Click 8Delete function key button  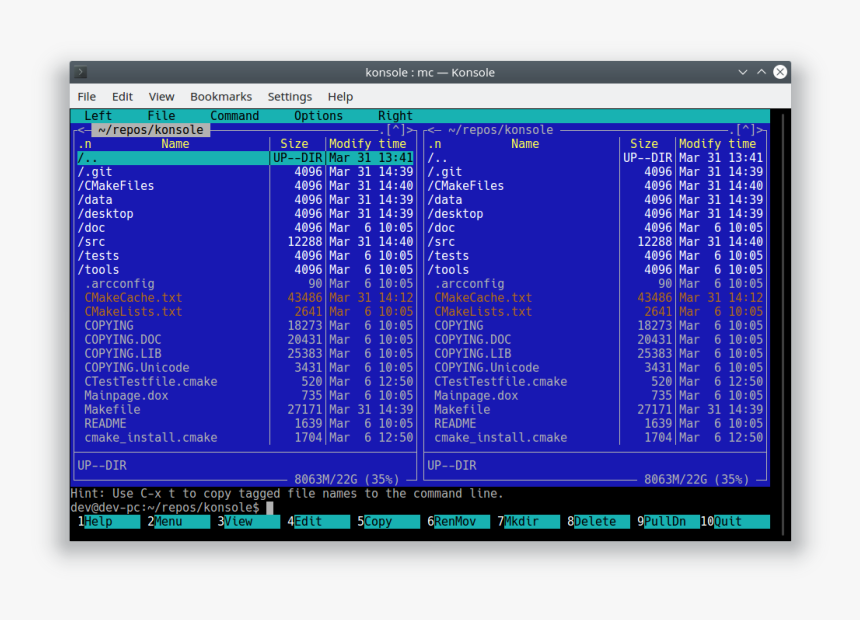[x=598, y=521]
